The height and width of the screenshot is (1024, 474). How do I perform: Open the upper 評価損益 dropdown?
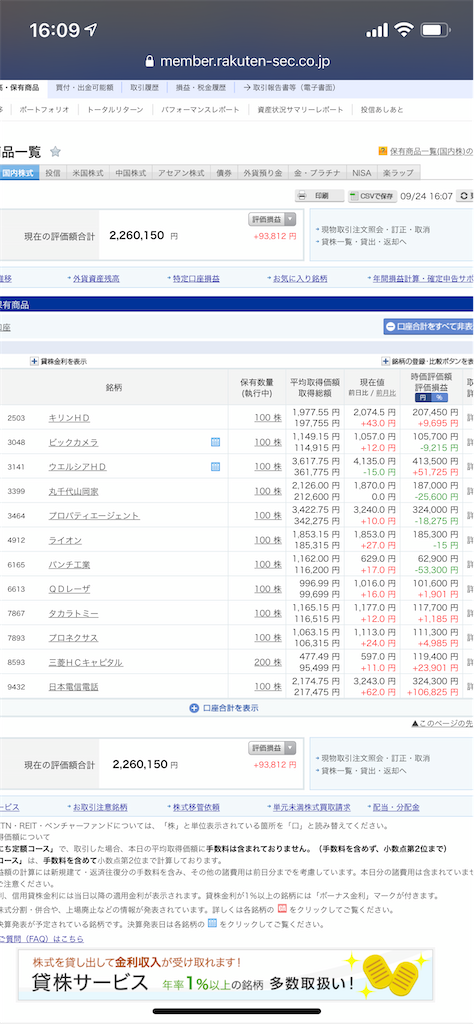(x=272, y=219)
